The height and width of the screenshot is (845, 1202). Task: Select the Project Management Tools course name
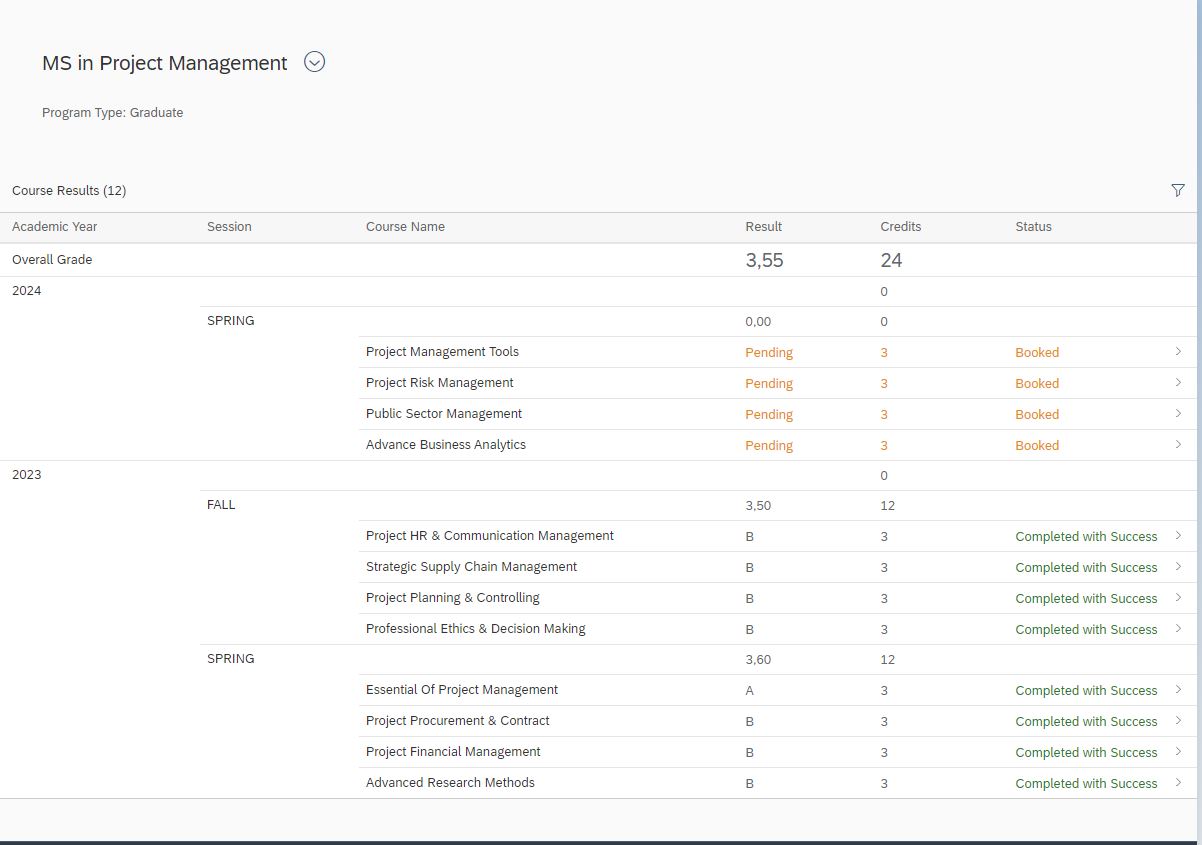coord(442,352)
